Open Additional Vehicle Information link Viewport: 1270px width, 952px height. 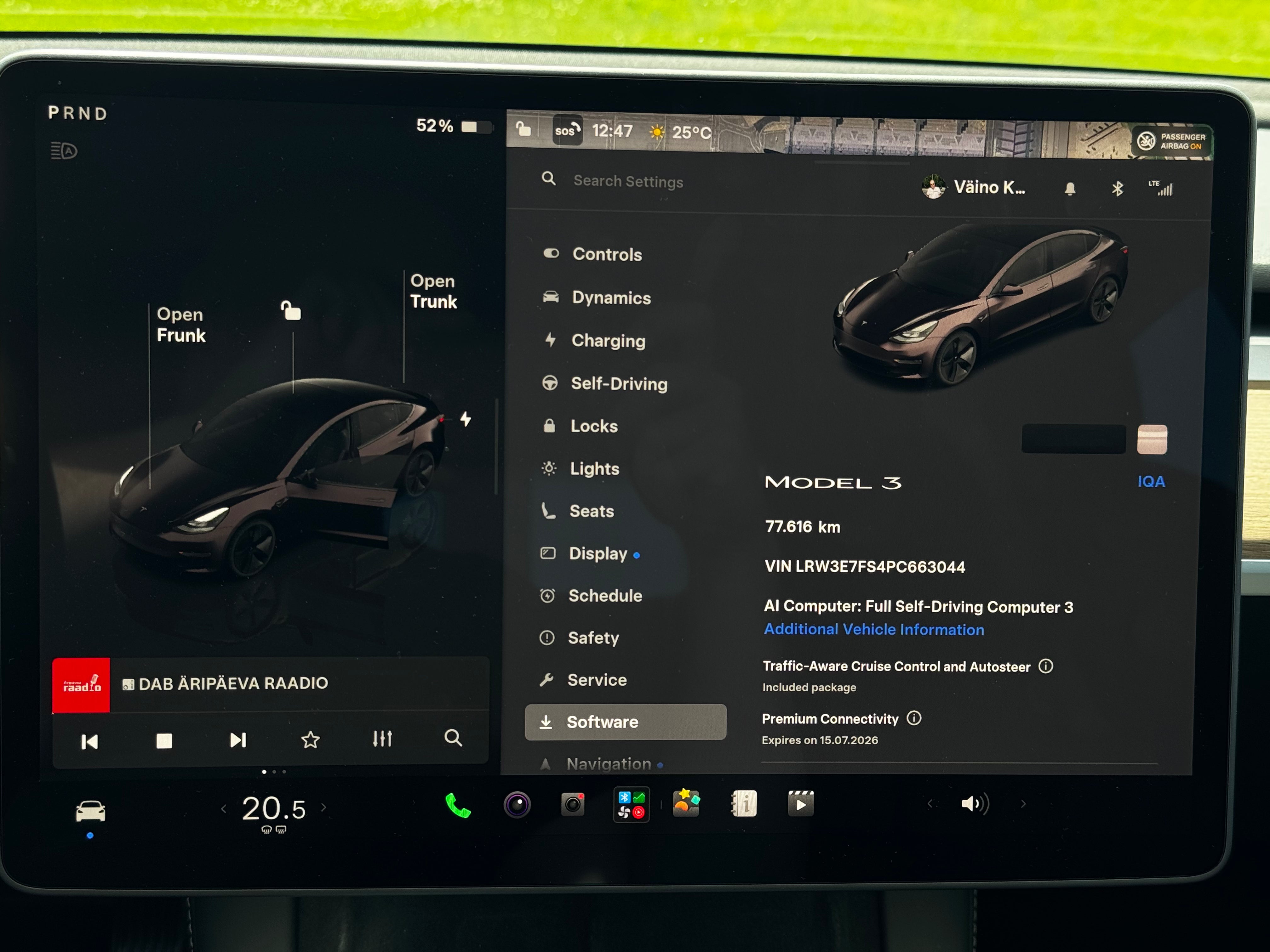click(x=873, y=630)
